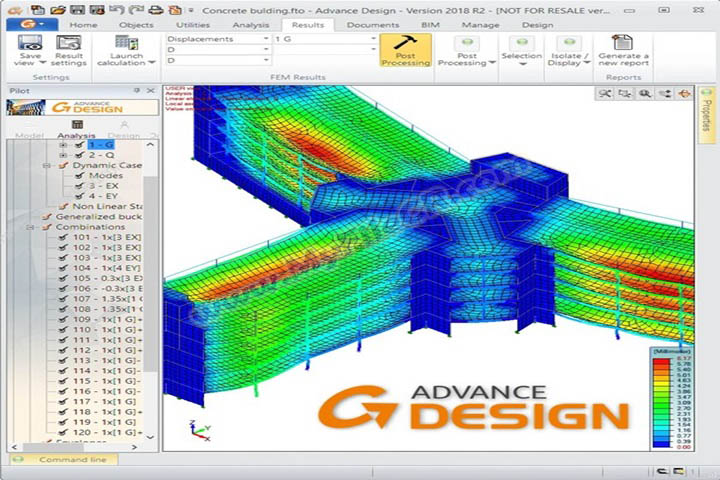Click the Analysis calculator icon in Pilot

tap(77, 124)
